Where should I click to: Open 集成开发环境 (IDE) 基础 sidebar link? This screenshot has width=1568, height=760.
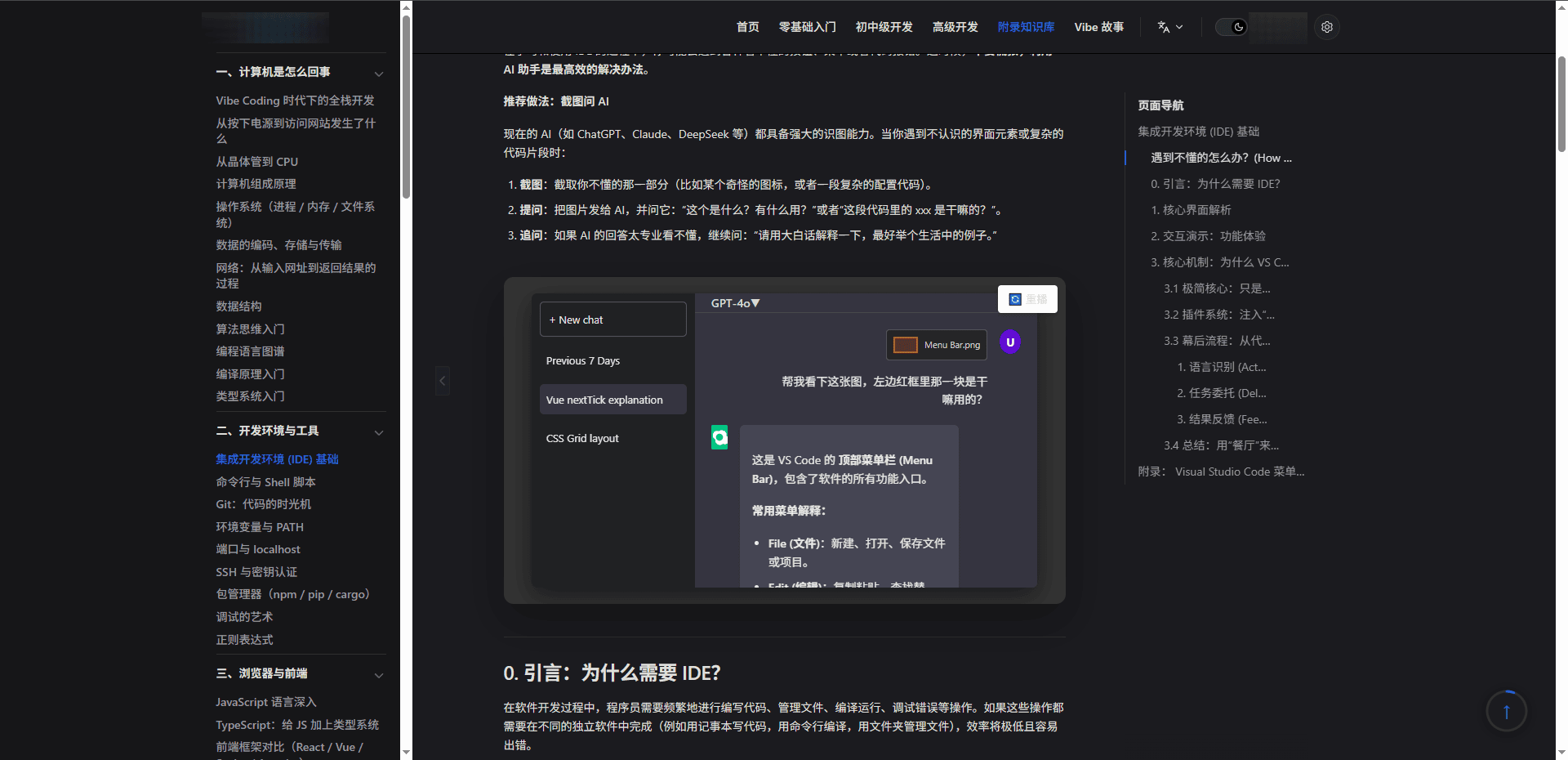tap(277, 459)
